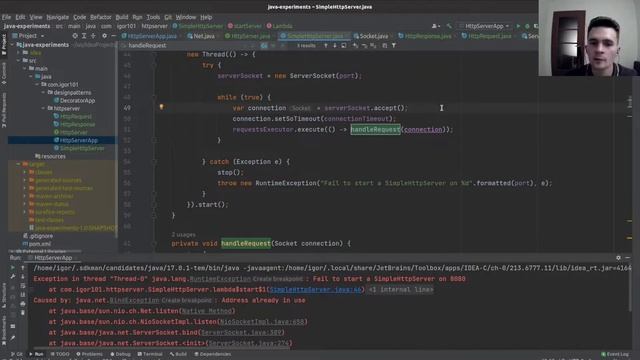Click the scroll up arrow in Run console
Viewport: 640px width, 360px height.
(23, 268)
